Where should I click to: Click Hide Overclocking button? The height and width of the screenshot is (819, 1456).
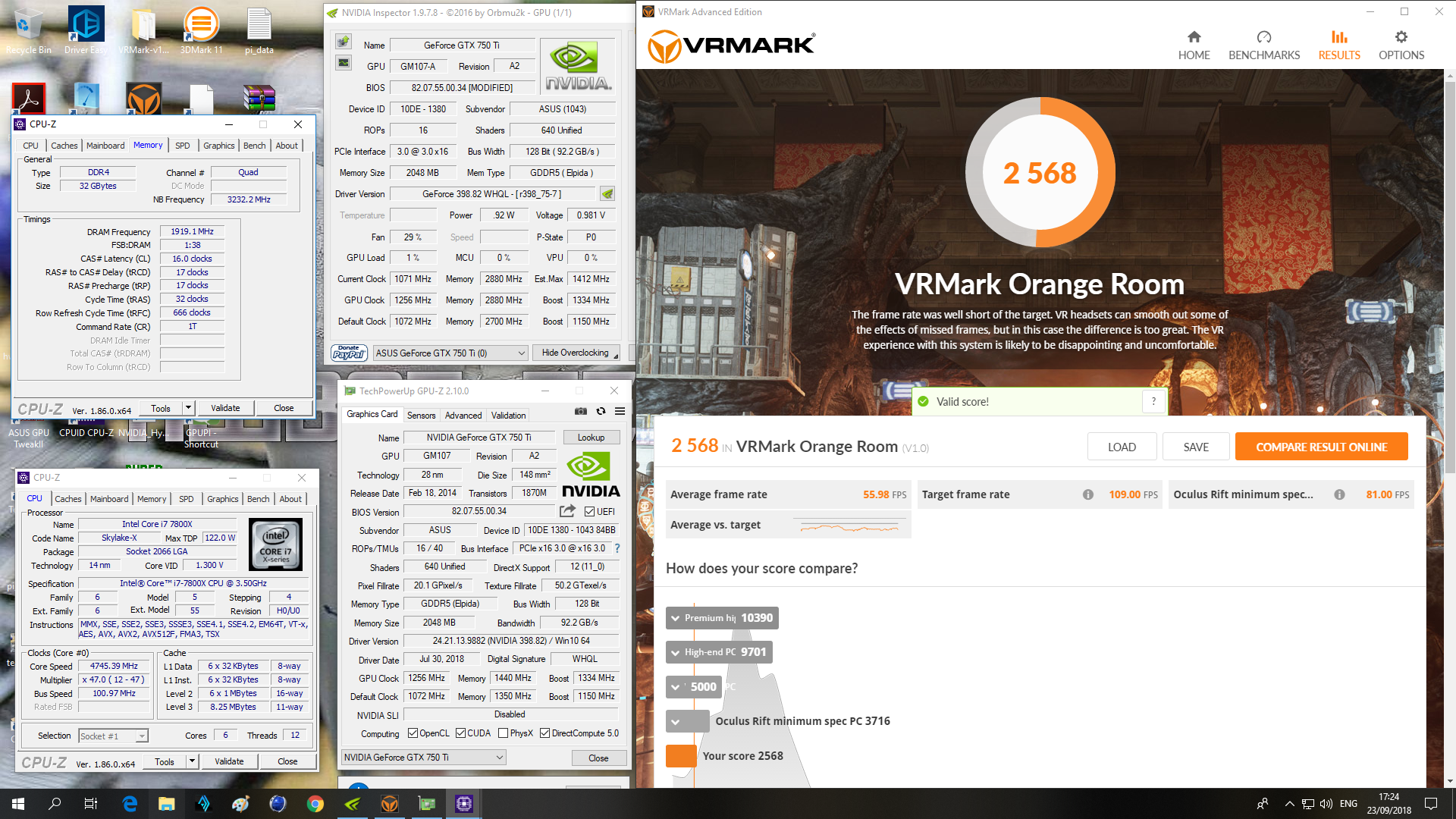[x=576, y=353]
